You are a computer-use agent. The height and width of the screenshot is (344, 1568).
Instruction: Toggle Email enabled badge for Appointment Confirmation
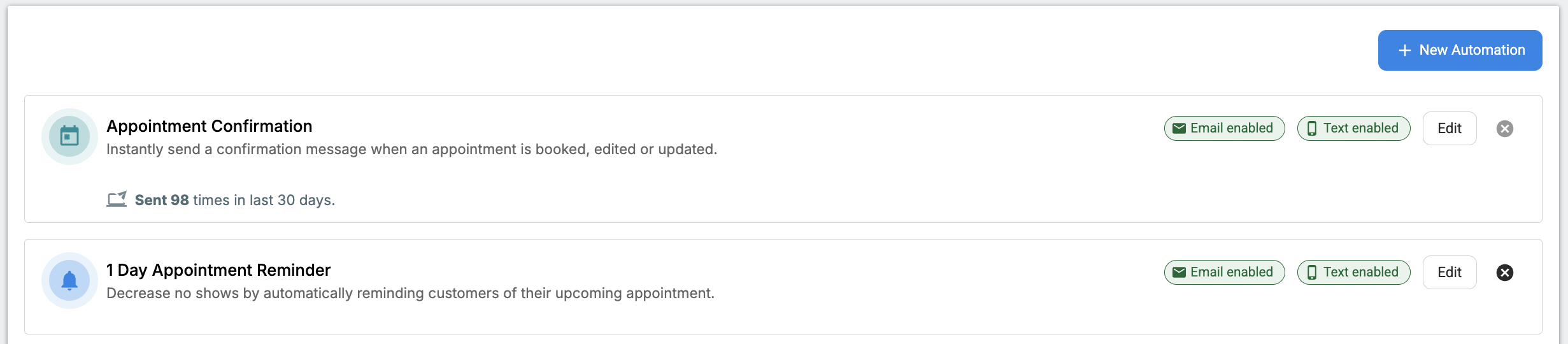tap(1224, 128)
